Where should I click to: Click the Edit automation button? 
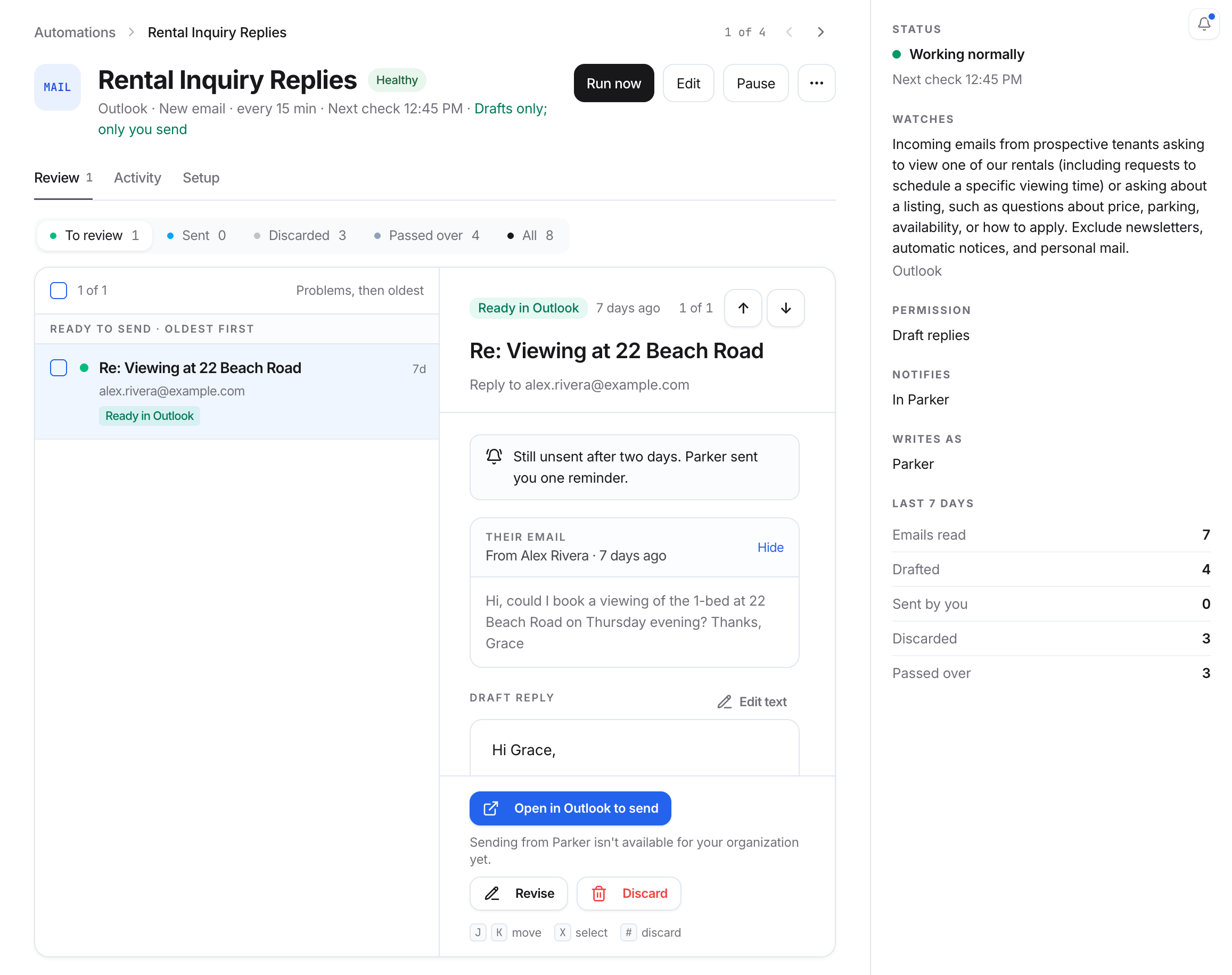coord(688,84)
